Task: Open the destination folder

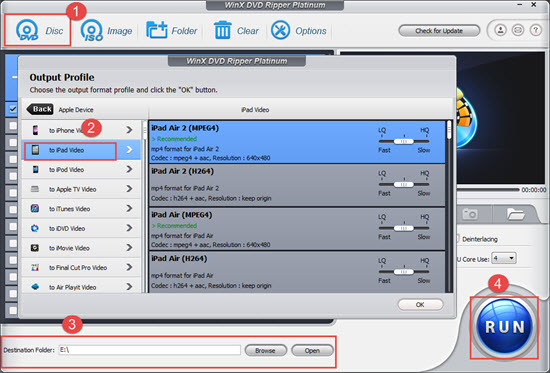Action: [312, 351]
